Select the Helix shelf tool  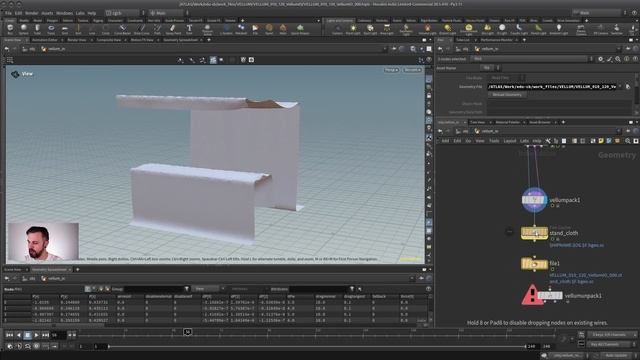[283, 29]
